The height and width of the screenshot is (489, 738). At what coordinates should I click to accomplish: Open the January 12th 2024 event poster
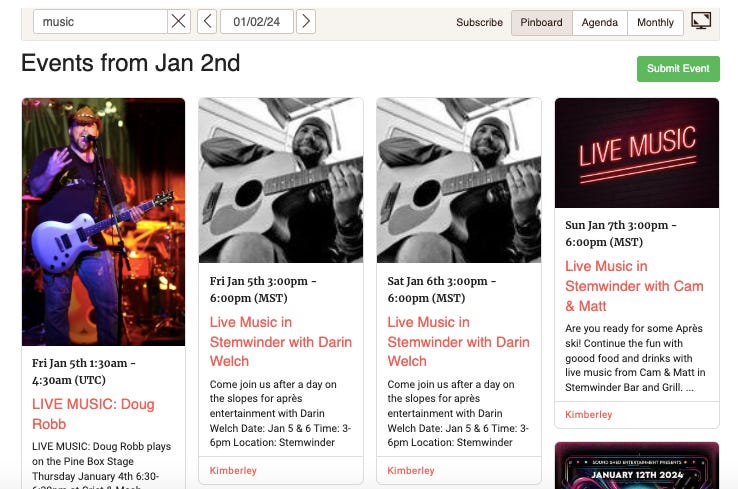tap(637, 465)
